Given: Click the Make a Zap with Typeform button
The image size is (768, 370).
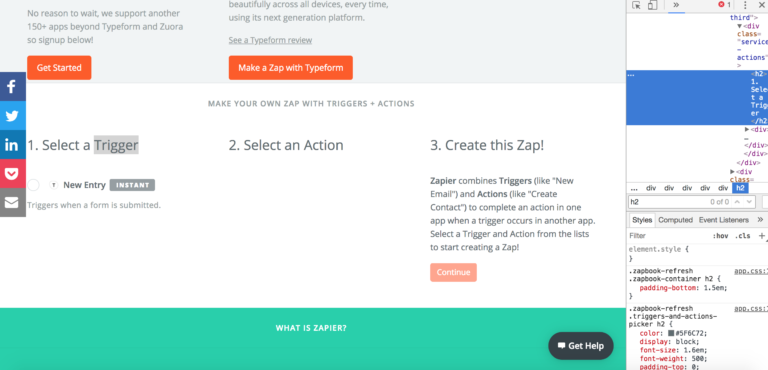Looking at the screenshot, I should (x=290, y=68).
